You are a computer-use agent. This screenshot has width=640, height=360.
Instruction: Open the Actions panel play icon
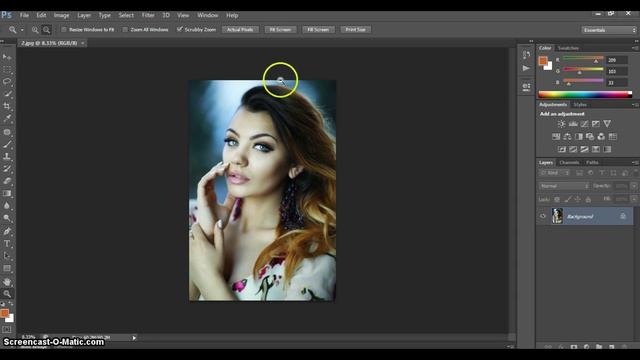(x=526, y=68)
